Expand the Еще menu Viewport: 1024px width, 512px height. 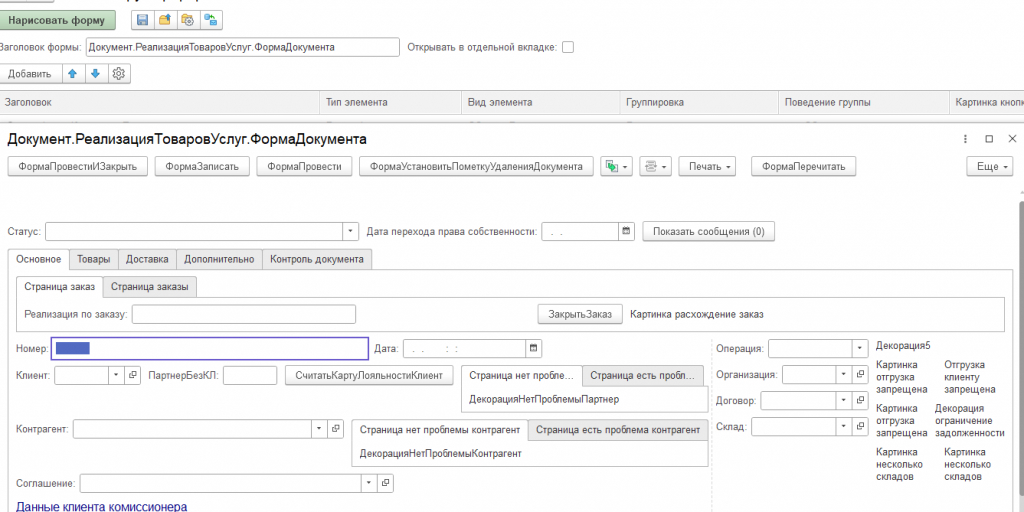click(x=990, y=166)
